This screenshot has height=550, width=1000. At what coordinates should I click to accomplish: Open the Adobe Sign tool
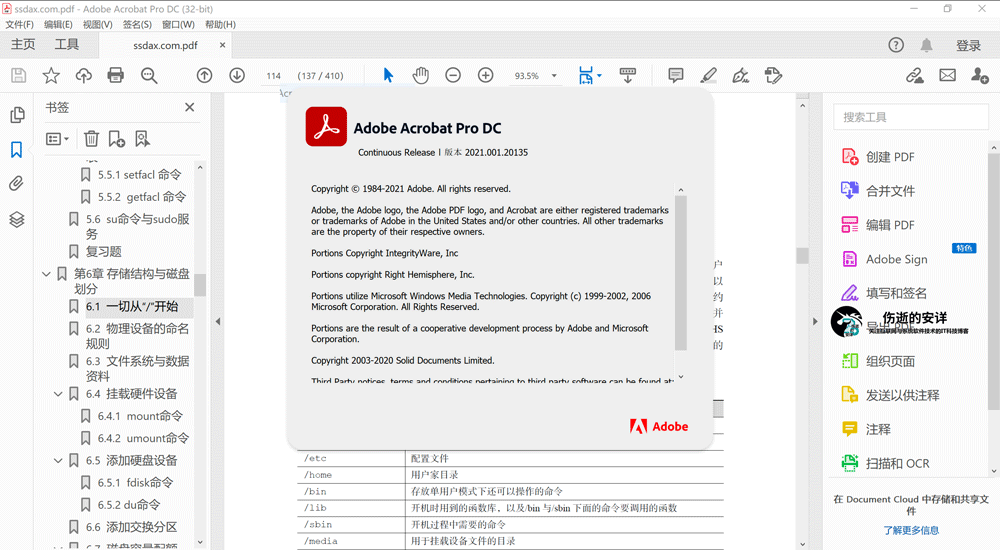point(897,259)
